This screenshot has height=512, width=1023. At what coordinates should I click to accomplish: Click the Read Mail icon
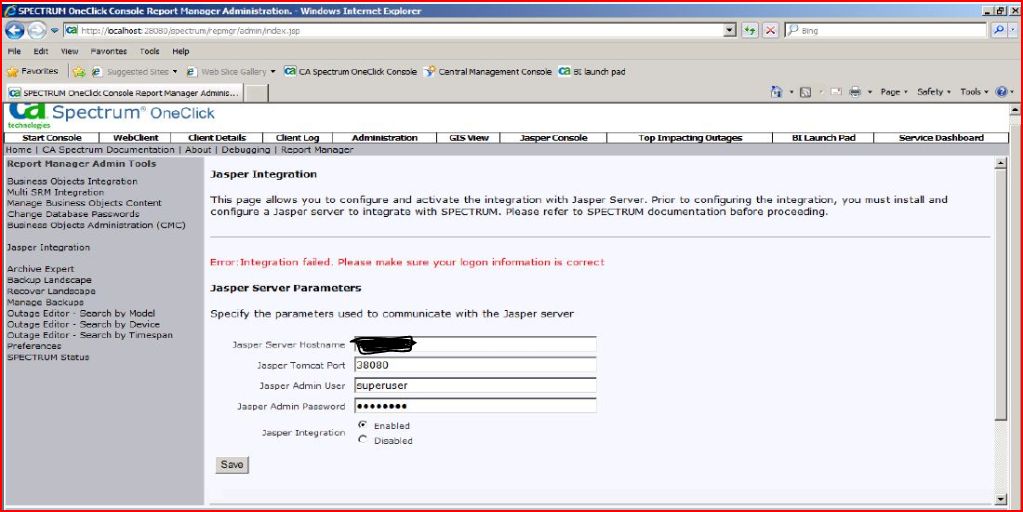pos(836,93)
